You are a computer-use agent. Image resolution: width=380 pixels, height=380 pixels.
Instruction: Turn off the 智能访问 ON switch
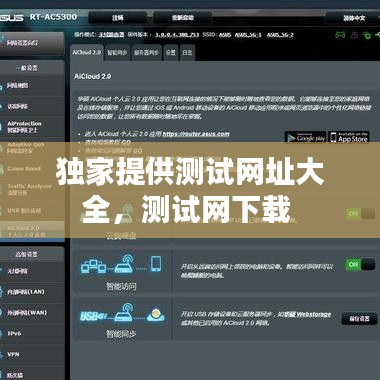360,265
